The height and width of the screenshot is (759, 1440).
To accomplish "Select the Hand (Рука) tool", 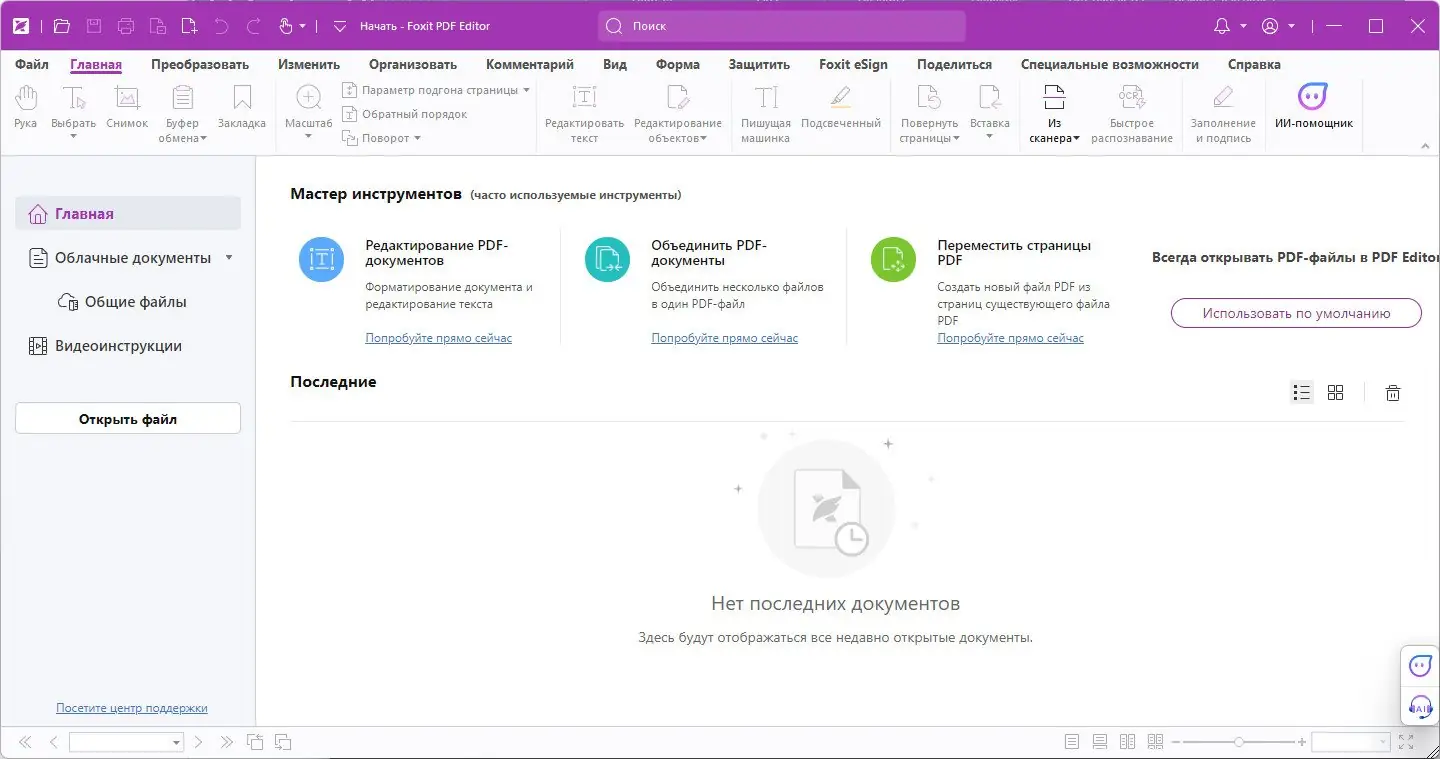I will pos(24,110).
